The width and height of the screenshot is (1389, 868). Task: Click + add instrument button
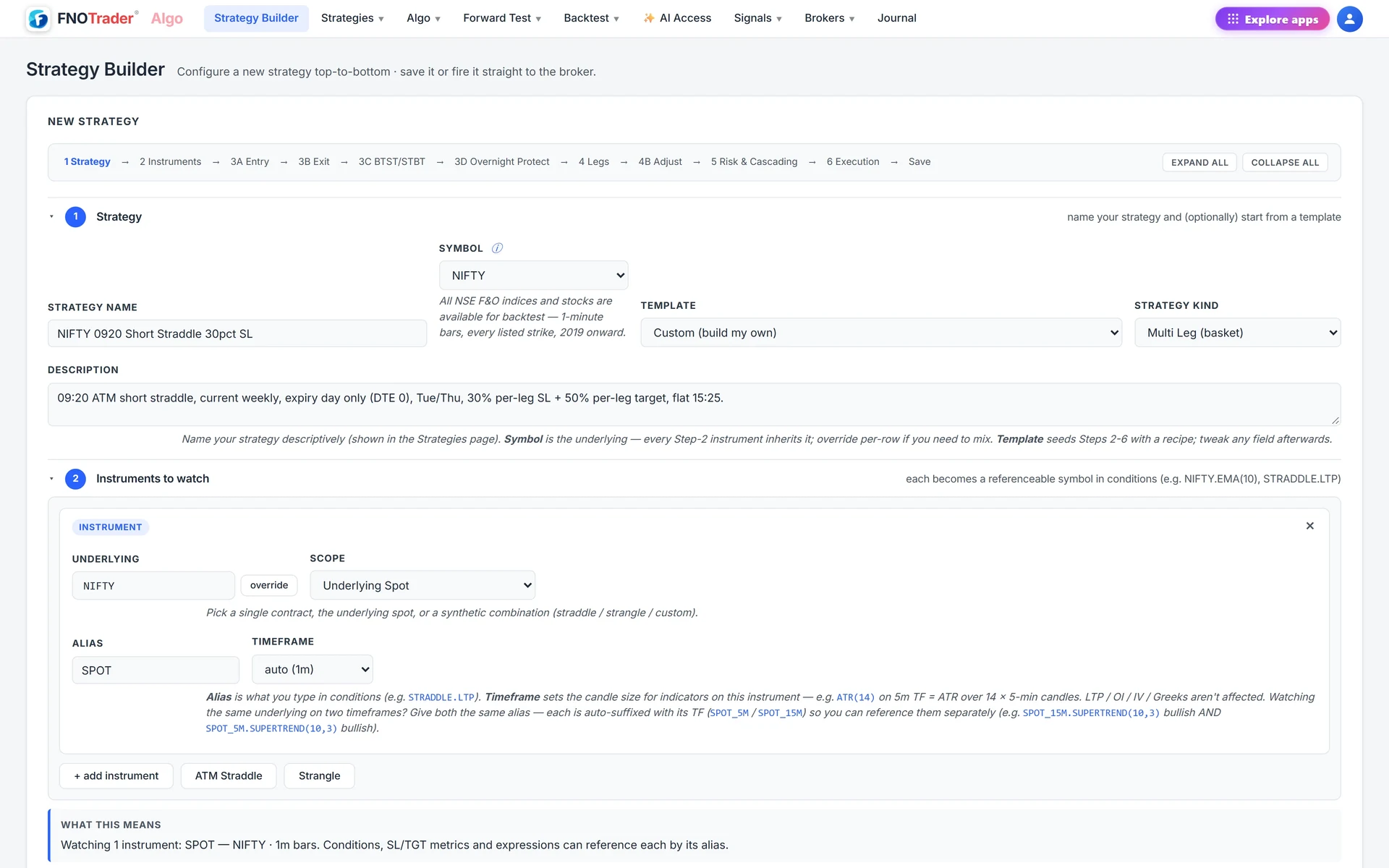click(116, 776)
